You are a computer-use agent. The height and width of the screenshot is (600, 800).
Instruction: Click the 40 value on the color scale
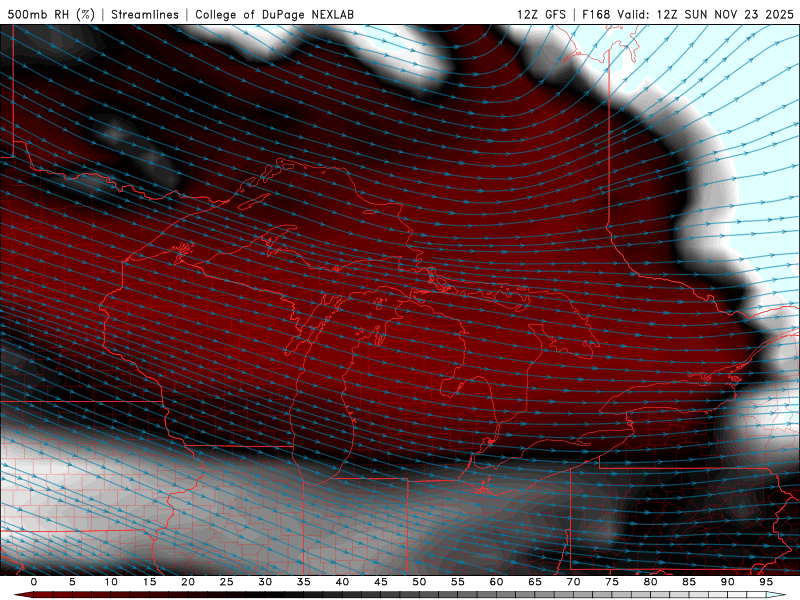(x=342, y=582)
